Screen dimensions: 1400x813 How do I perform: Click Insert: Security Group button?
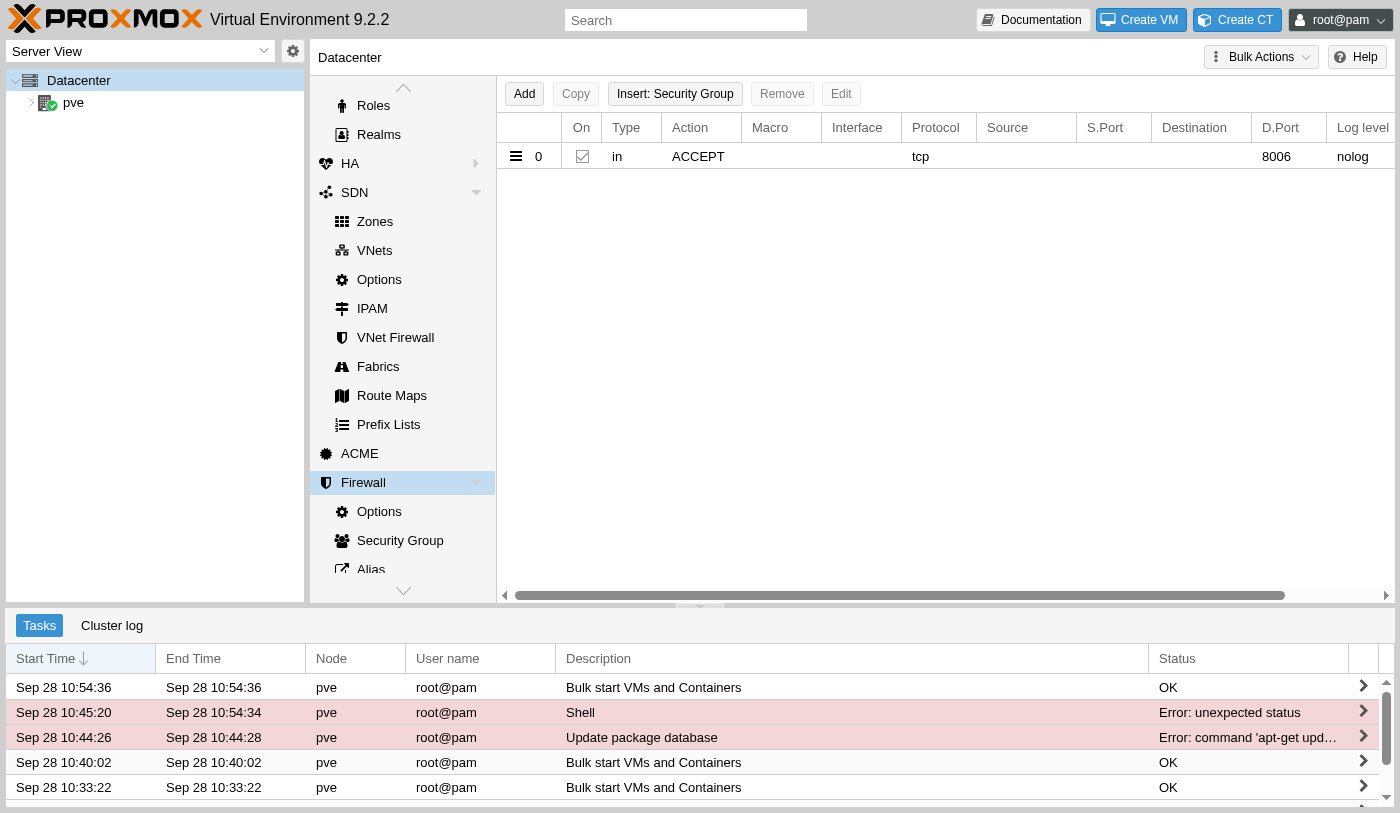675,94
